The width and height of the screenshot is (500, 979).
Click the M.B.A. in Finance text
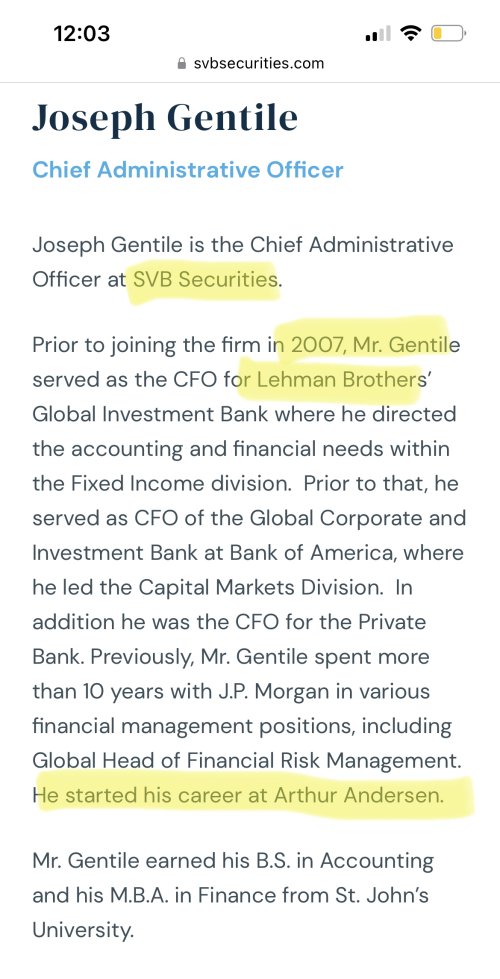208,896
